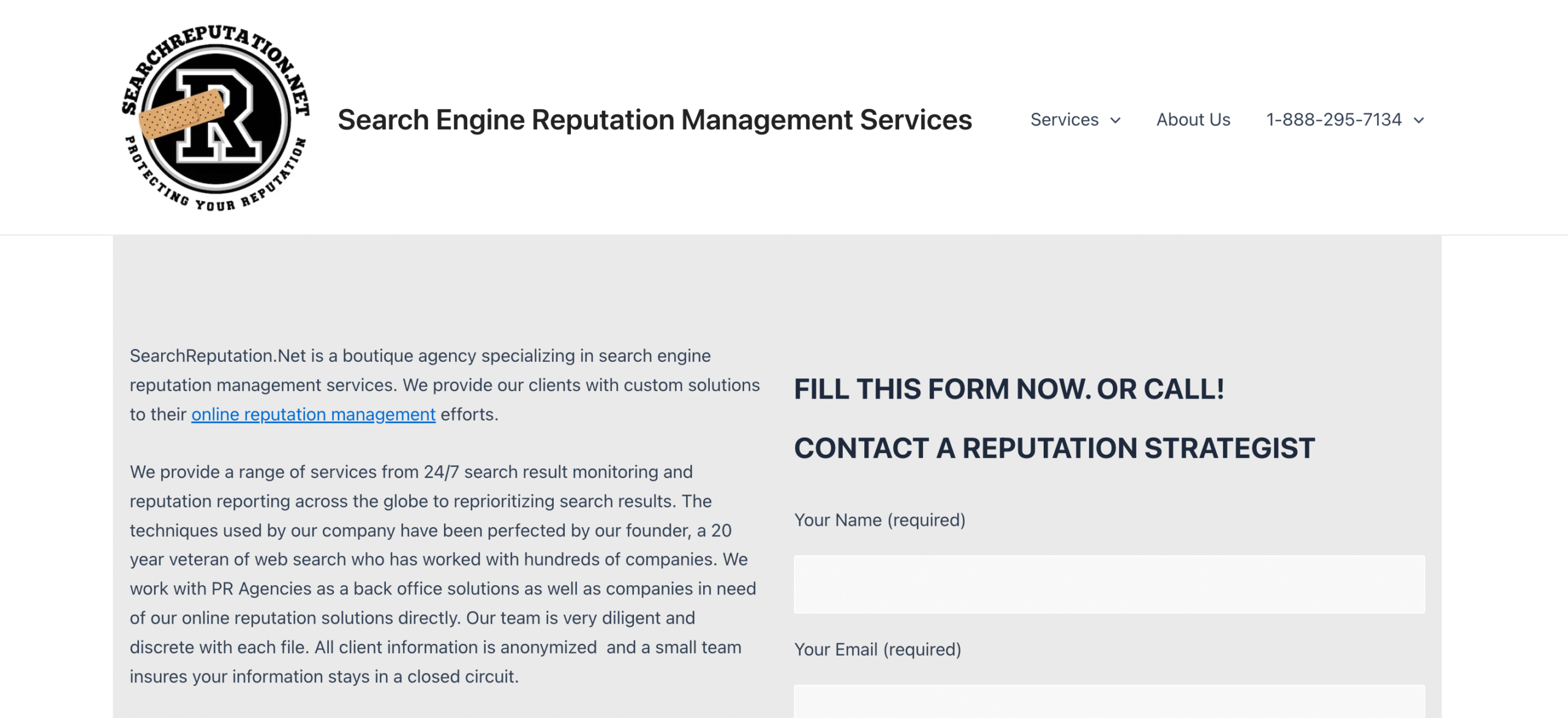Open the Services menu item
The width and height of the screenshot is (1568, 718).
[x=1065, y=120]
